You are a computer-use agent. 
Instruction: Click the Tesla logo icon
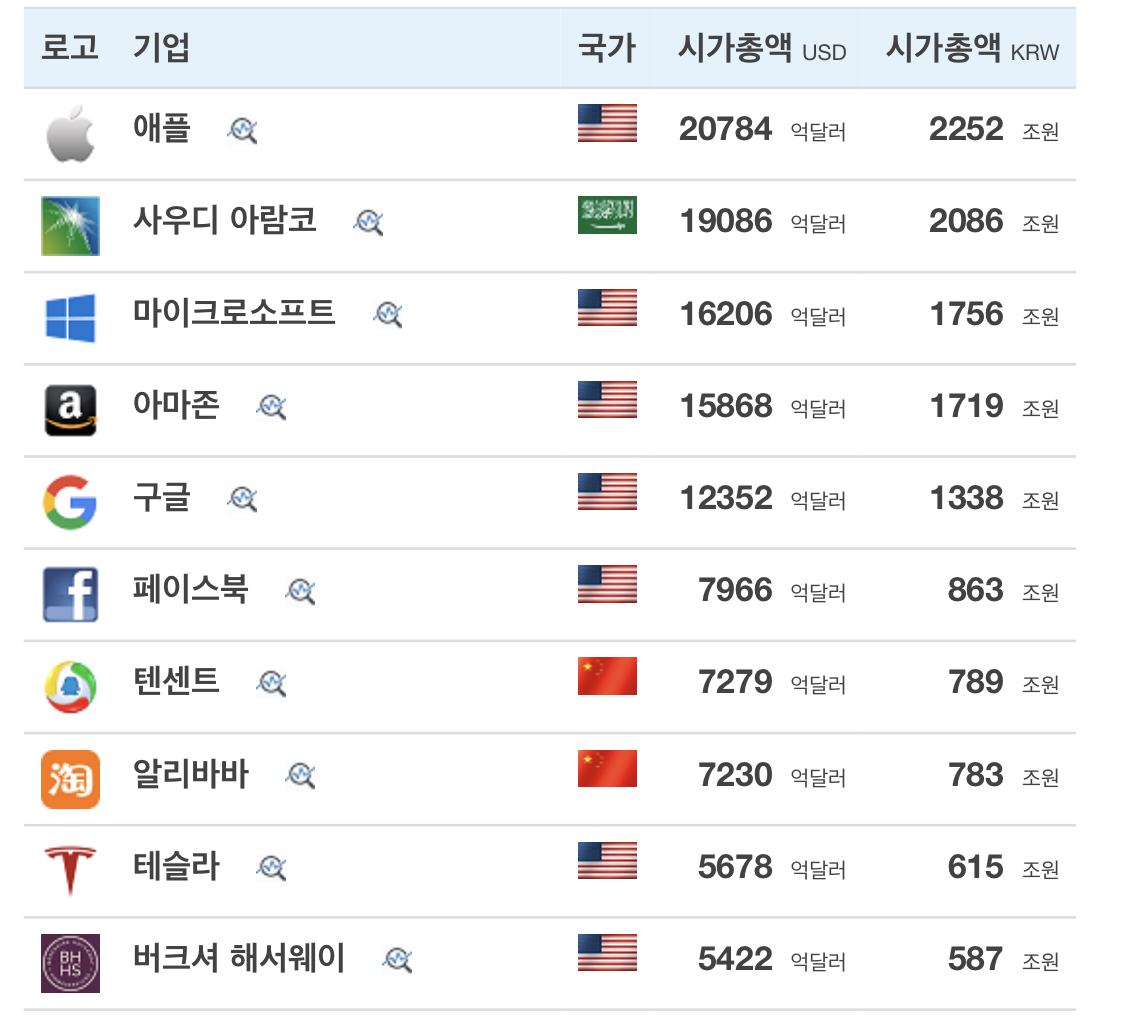coord(70,863)
